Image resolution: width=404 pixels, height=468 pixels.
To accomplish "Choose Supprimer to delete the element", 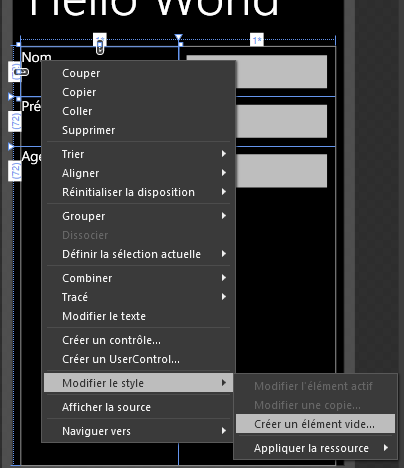I will 138,130.
